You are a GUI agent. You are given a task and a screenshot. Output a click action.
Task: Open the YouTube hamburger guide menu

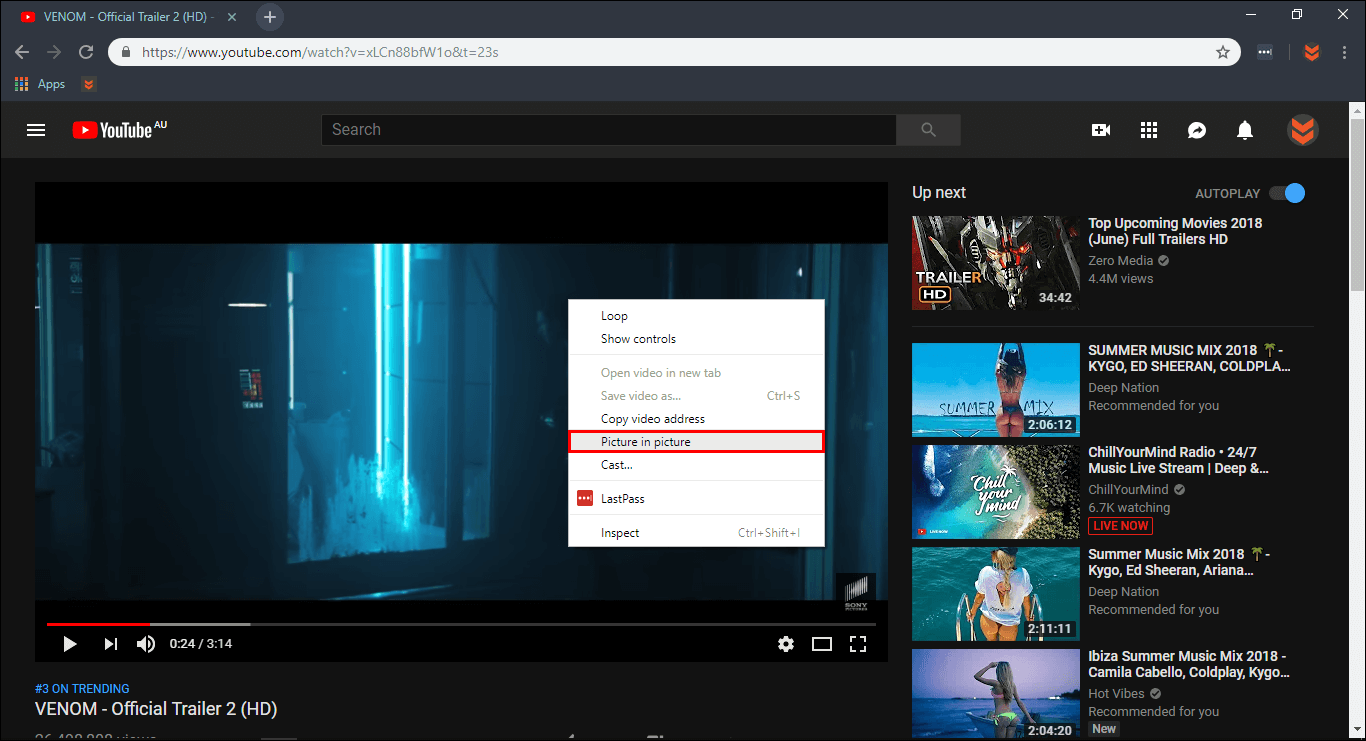(36, 130)
